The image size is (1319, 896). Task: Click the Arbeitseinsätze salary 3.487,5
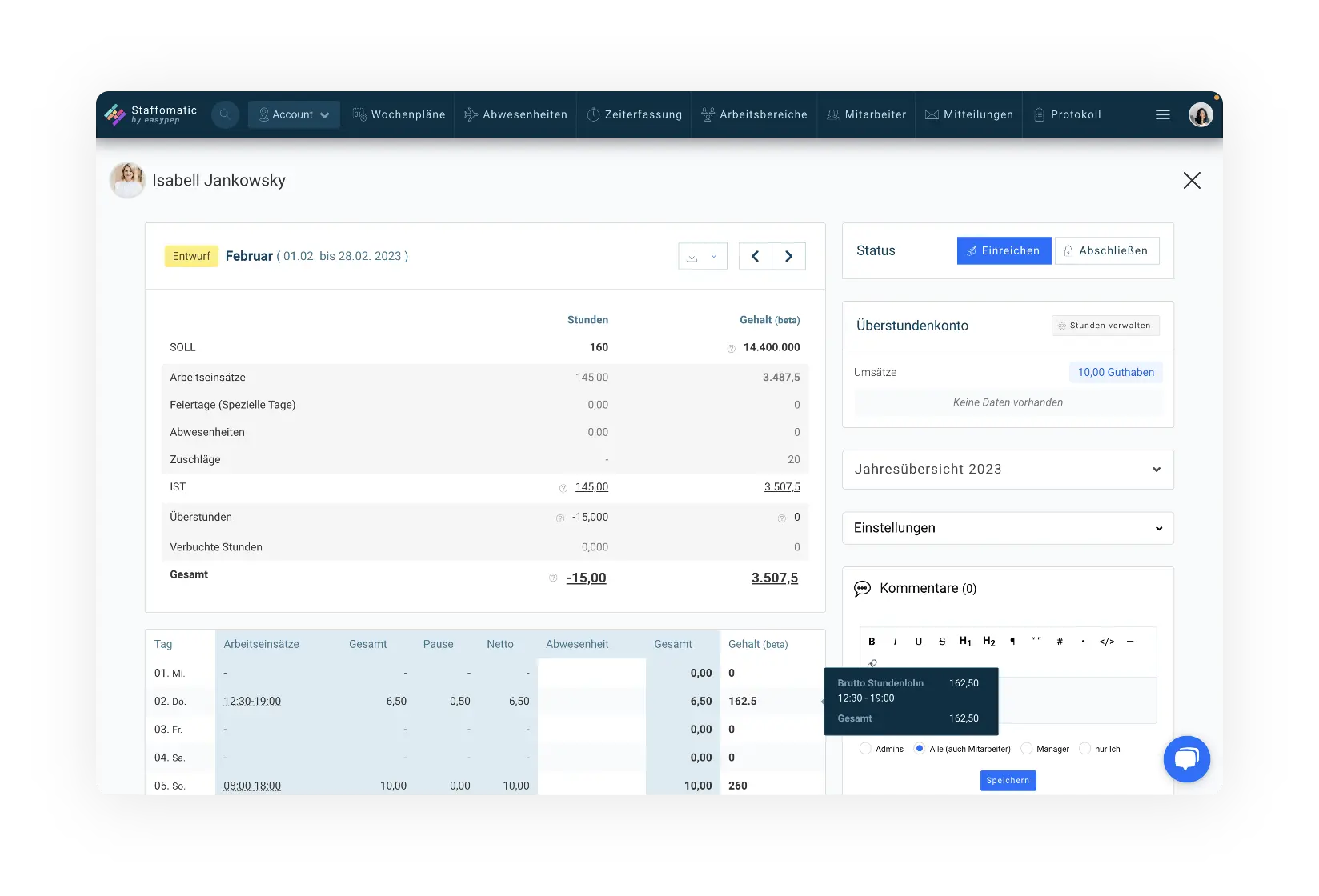pyautogui.click(x=781, y=378)
